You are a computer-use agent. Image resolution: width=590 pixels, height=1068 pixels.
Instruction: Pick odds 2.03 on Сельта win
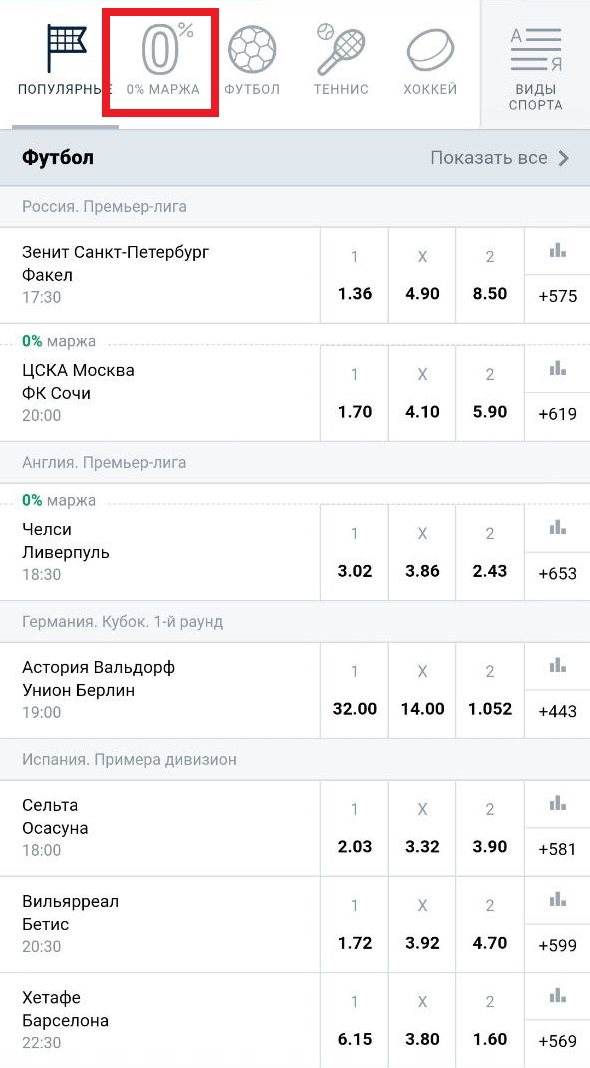click(x=354, y=828)
